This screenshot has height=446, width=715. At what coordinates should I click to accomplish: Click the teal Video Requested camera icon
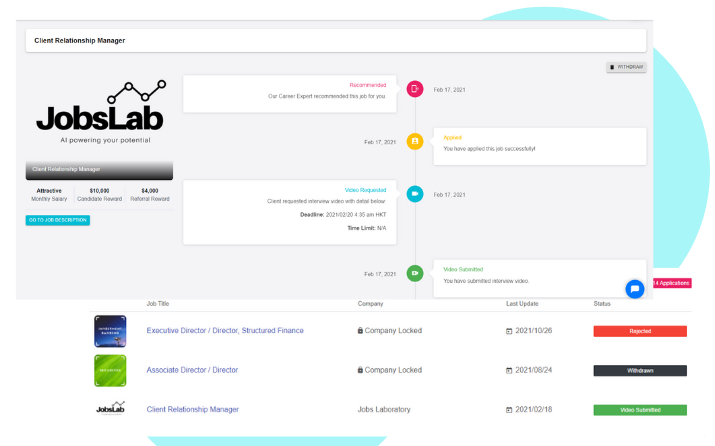click(415, 194)
